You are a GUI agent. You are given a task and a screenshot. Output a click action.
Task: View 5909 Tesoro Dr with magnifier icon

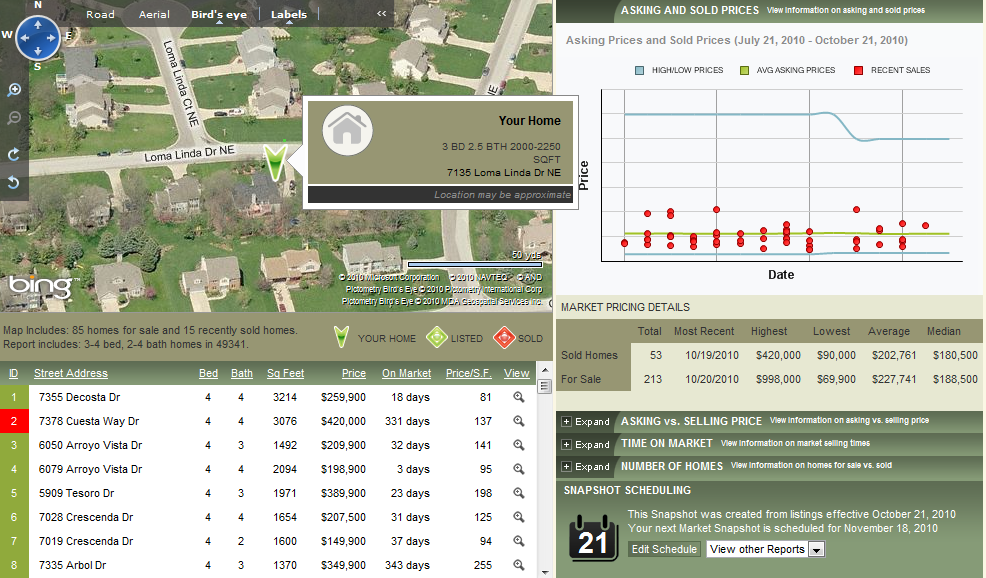519,492
